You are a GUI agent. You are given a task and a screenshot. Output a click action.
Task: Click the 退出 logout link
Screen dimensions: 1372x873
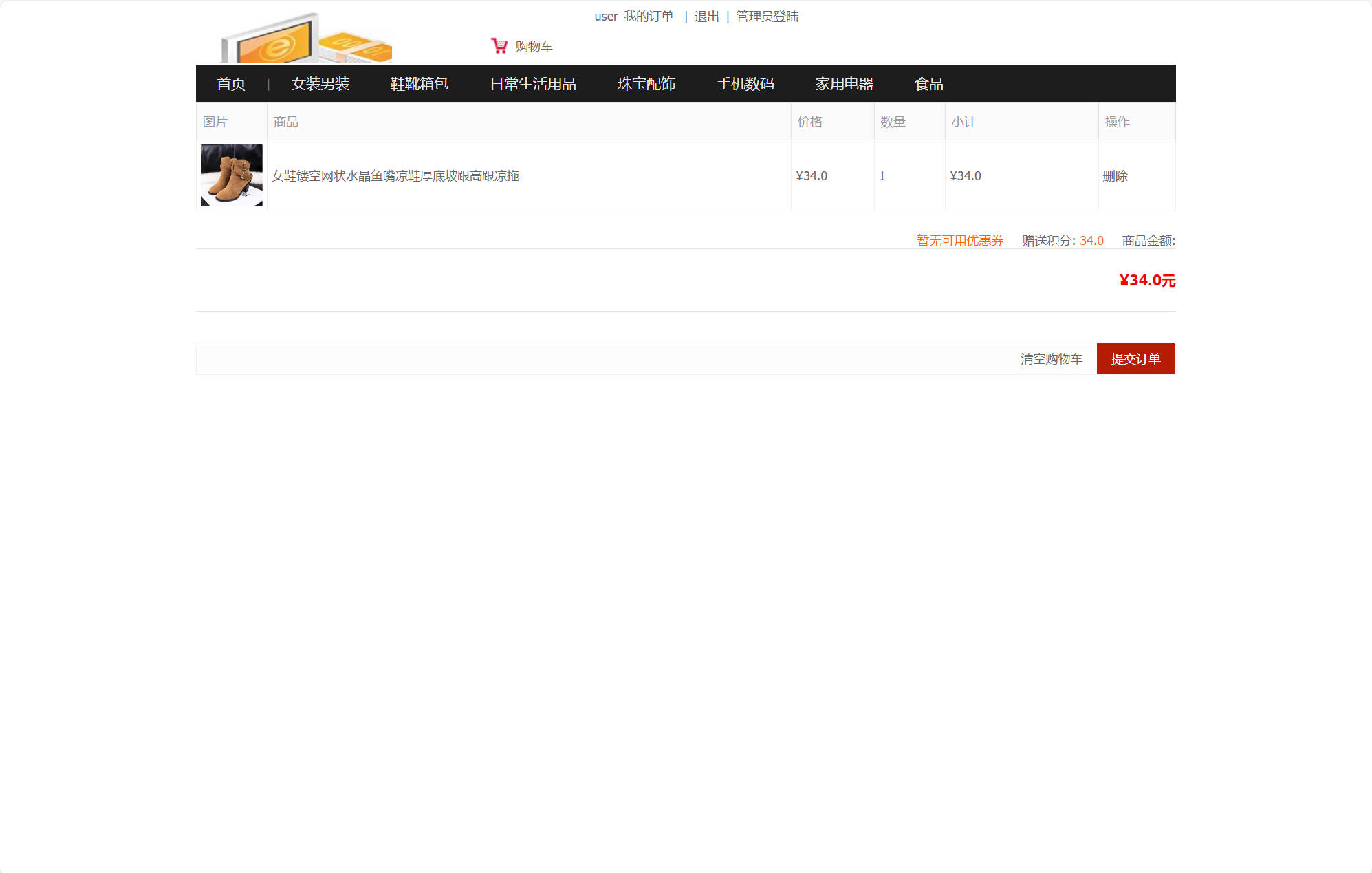(706, 17)
